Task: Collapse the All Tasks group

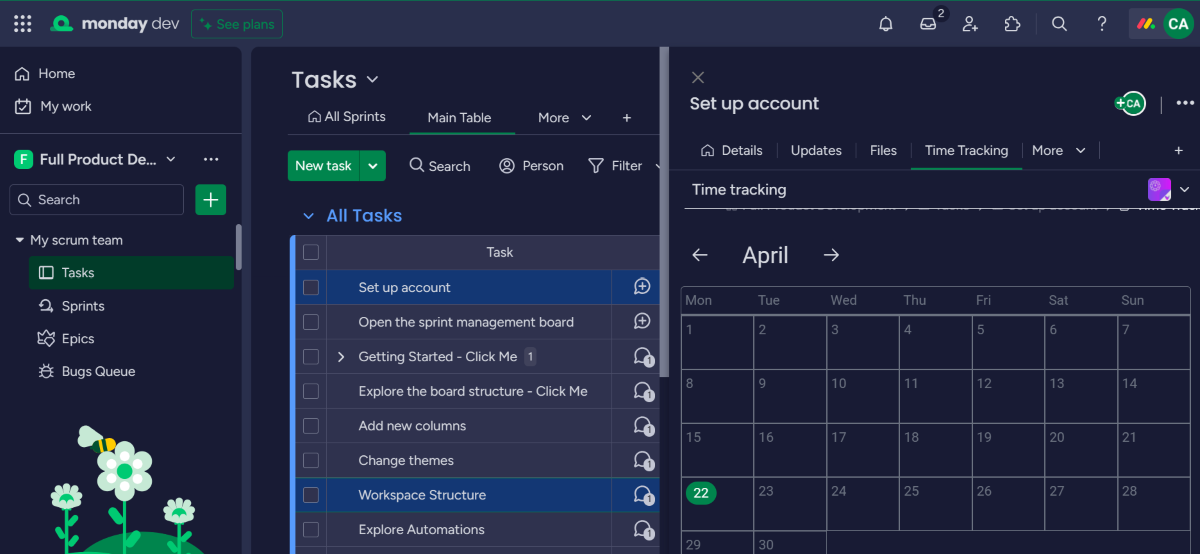Action: click(308, 216)
